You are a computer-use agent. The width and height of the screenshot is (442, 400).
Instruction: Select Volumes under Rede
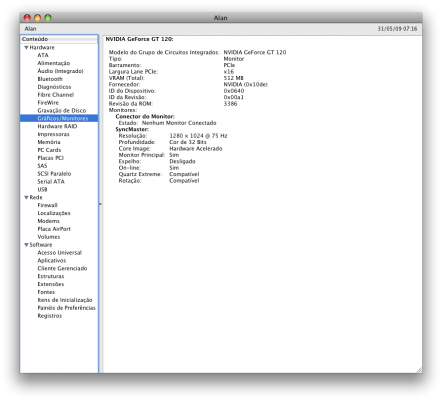pyautogui.click(x=49, y=237)
